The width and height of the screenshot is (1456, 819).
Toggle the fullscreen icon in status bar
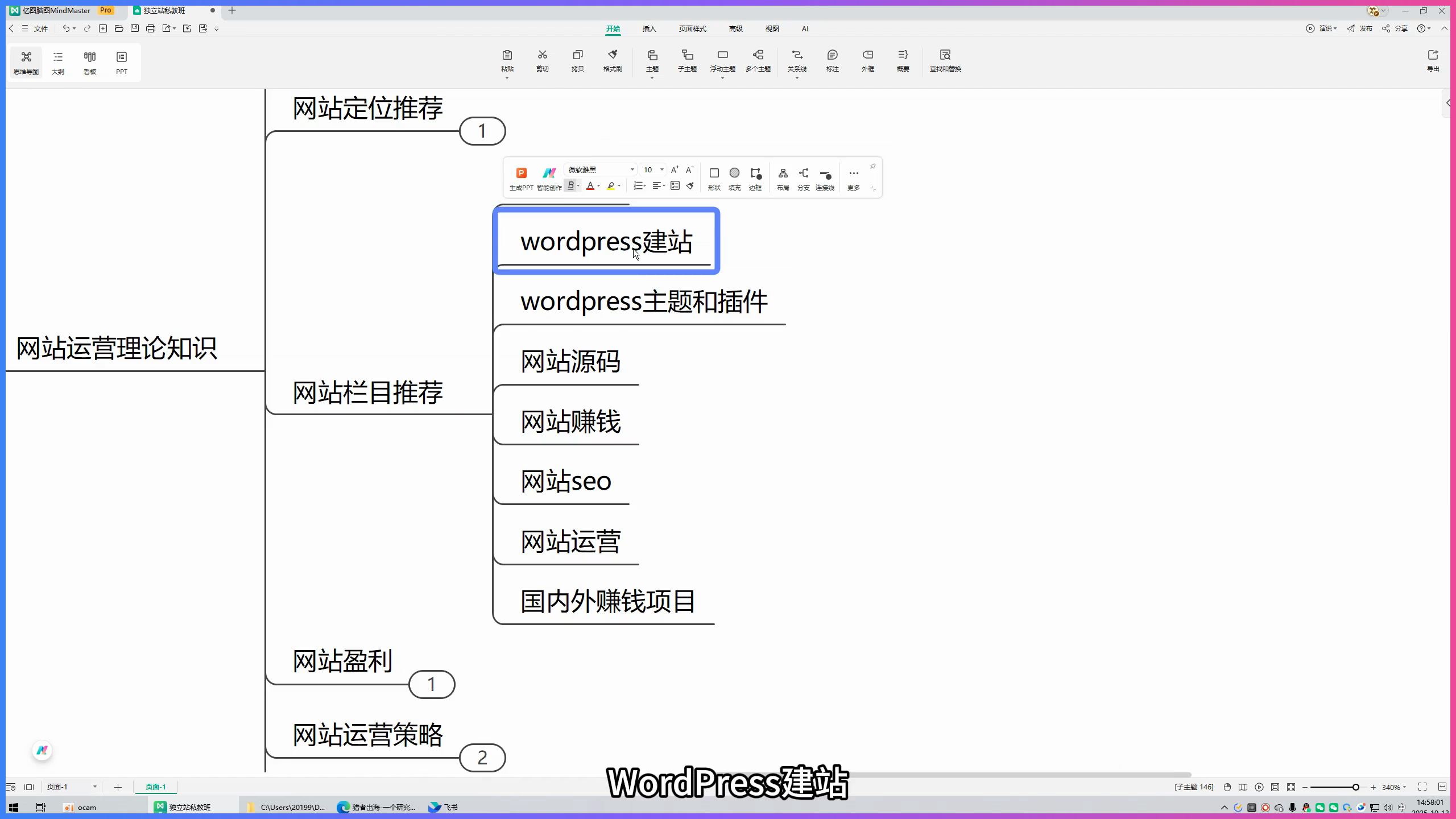1422,787
